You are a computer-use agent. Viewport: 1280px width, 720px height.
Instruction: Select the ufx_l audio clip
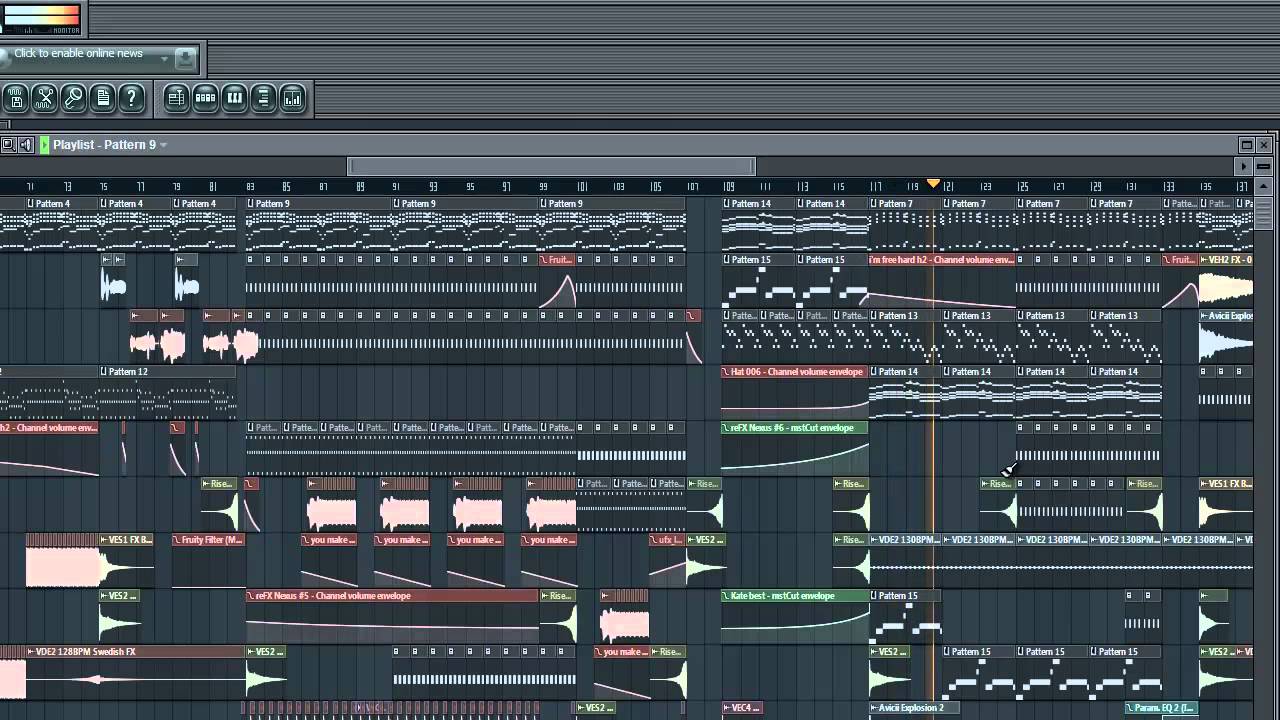click(667, 539)
